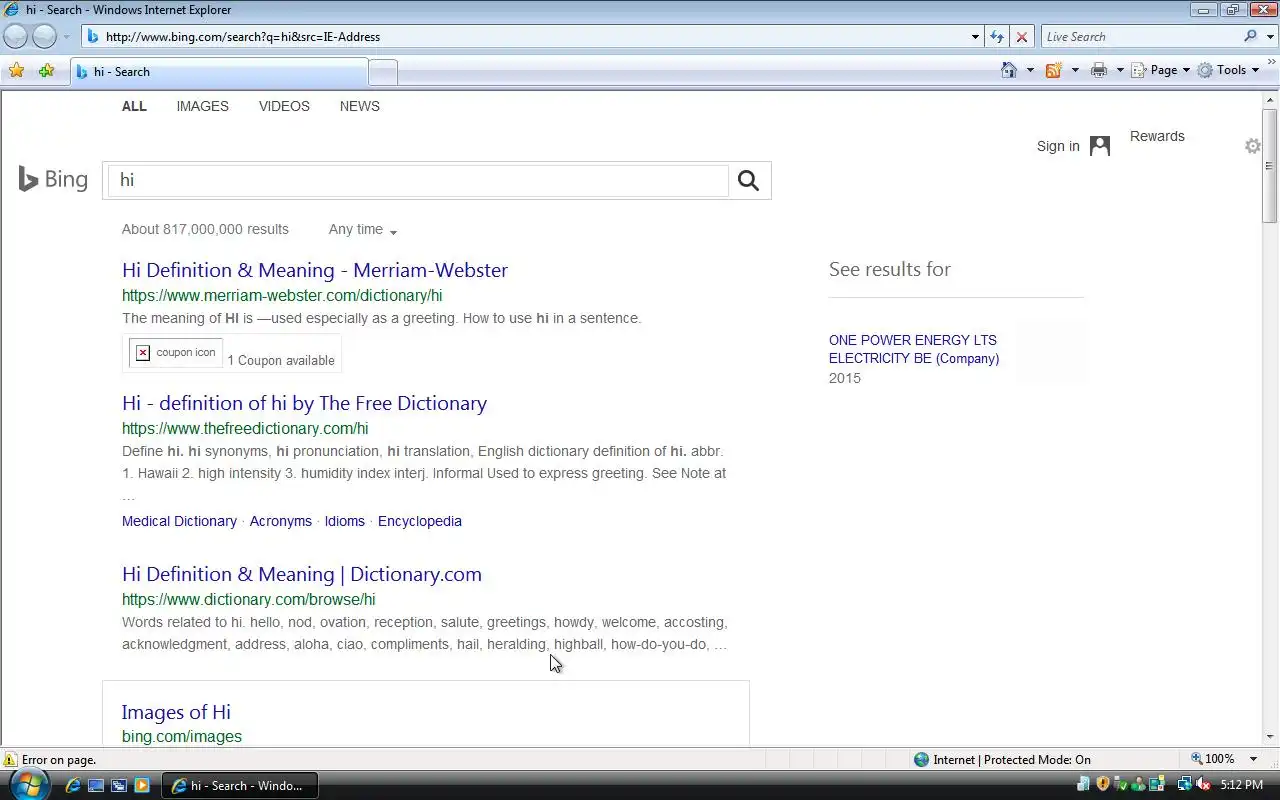Click the network tray icon

[x=1184, y=785]
